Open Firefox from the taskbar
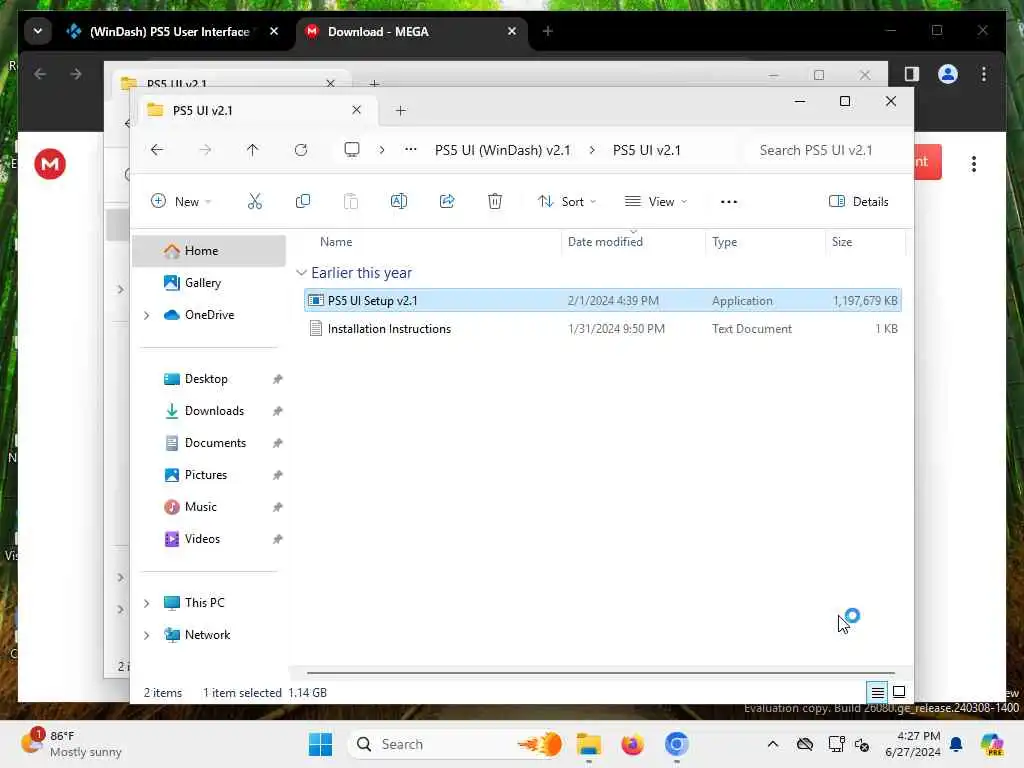Image resolution: width=1024 pixels, height=768 pixels. (632, 744)
